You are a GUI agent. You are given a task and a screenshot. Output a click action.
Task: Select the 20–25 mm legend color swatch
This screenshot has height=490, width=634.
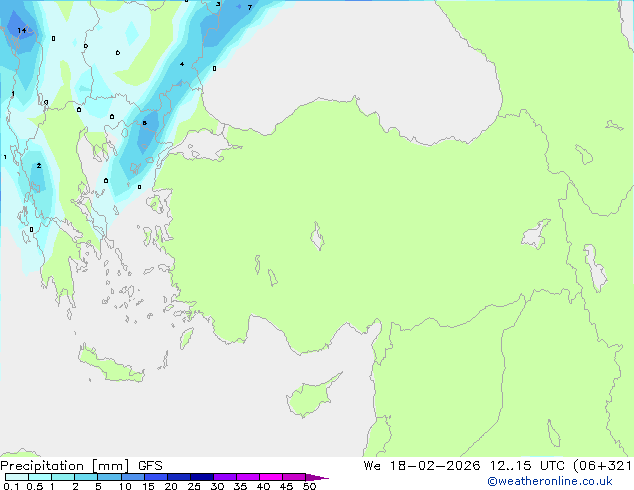click(x=179, y=477)
